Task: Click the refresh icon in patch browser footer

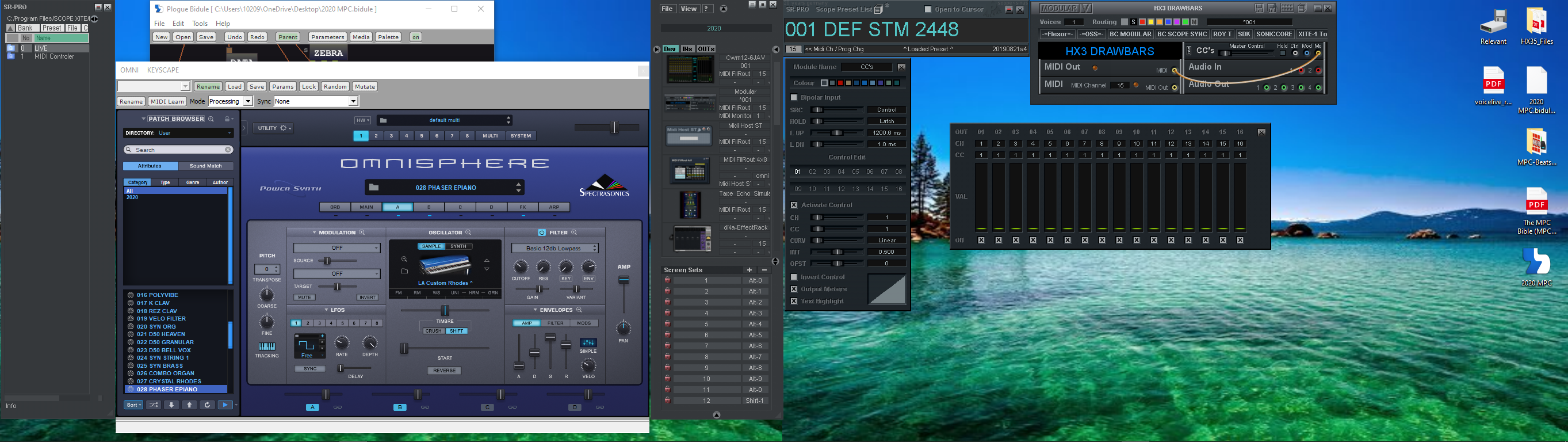Action: coord(207,405)
